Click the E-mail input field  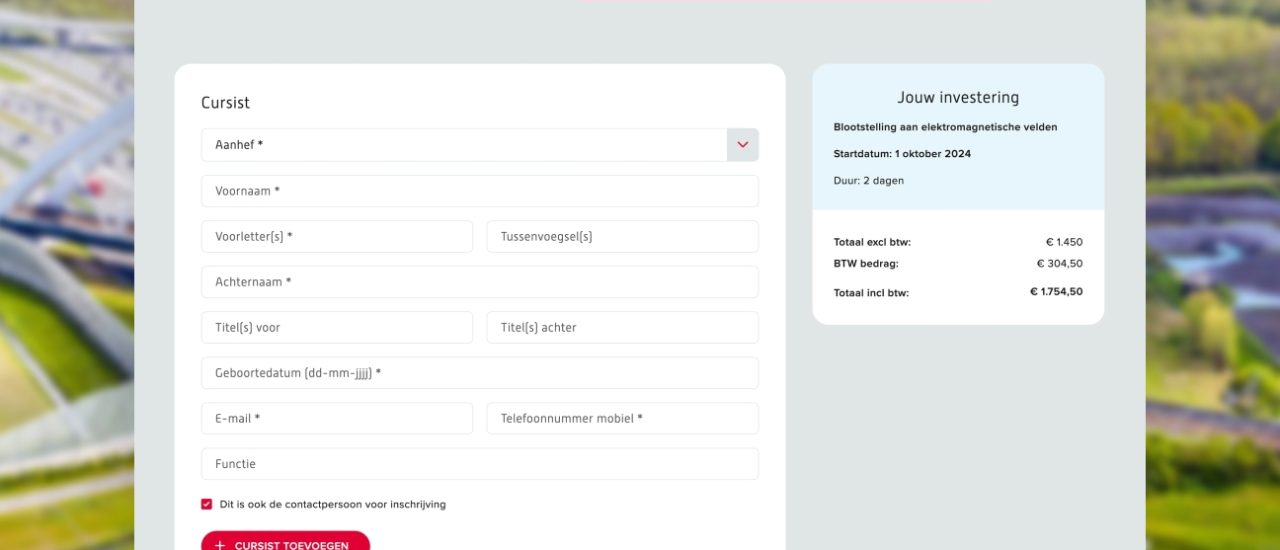coord(336,418)
